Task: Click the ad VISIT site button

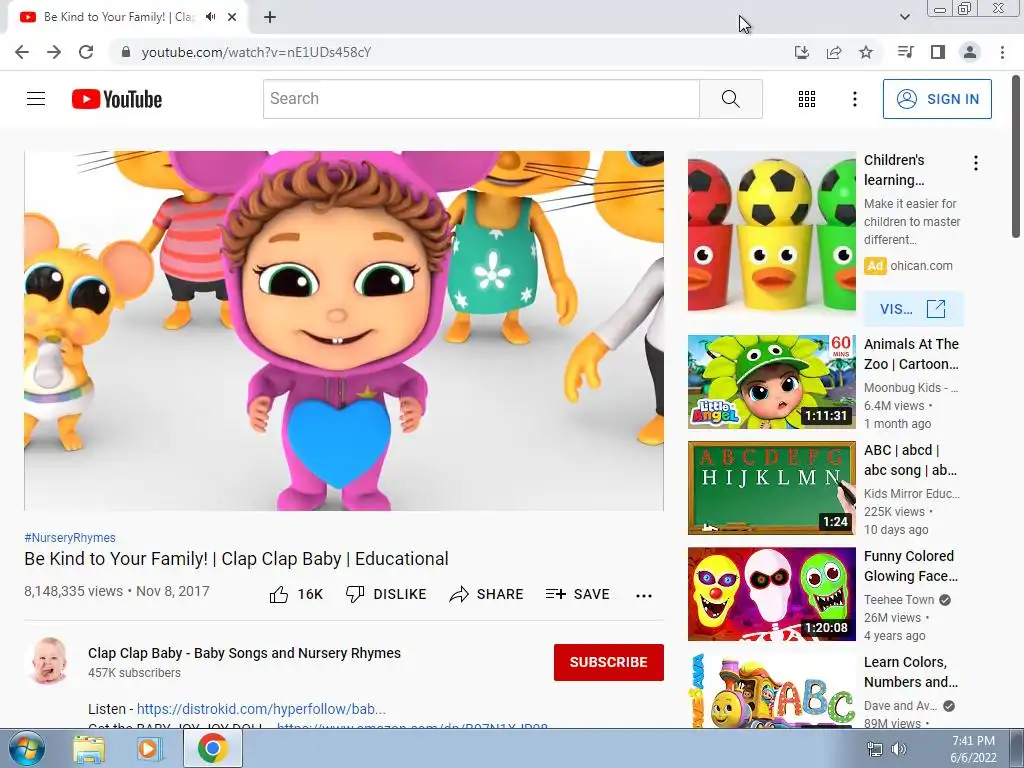Action: click(x=913, y=309)
